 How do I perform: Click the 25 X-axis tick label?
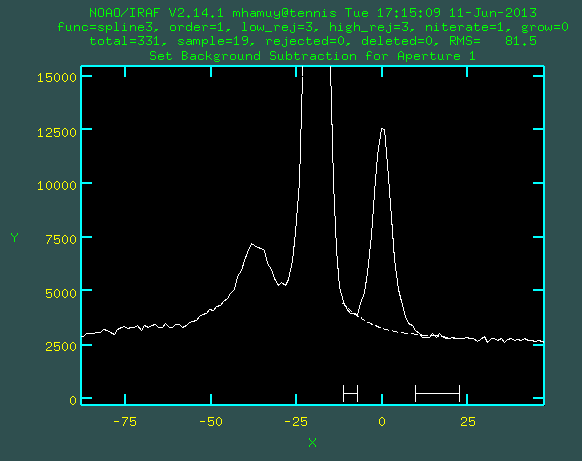[468, 422]
